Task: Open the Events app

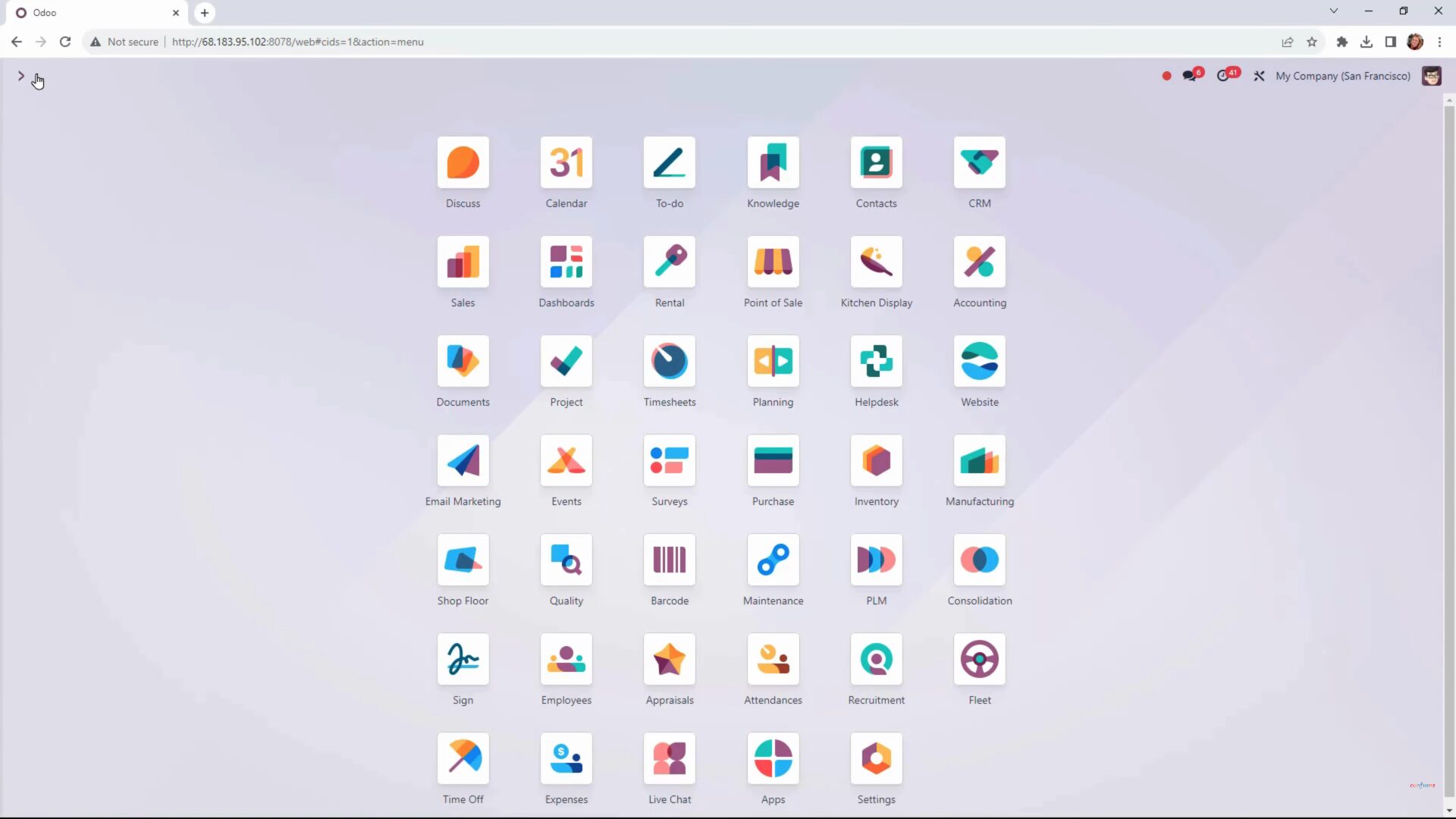Action: point(566,460)
